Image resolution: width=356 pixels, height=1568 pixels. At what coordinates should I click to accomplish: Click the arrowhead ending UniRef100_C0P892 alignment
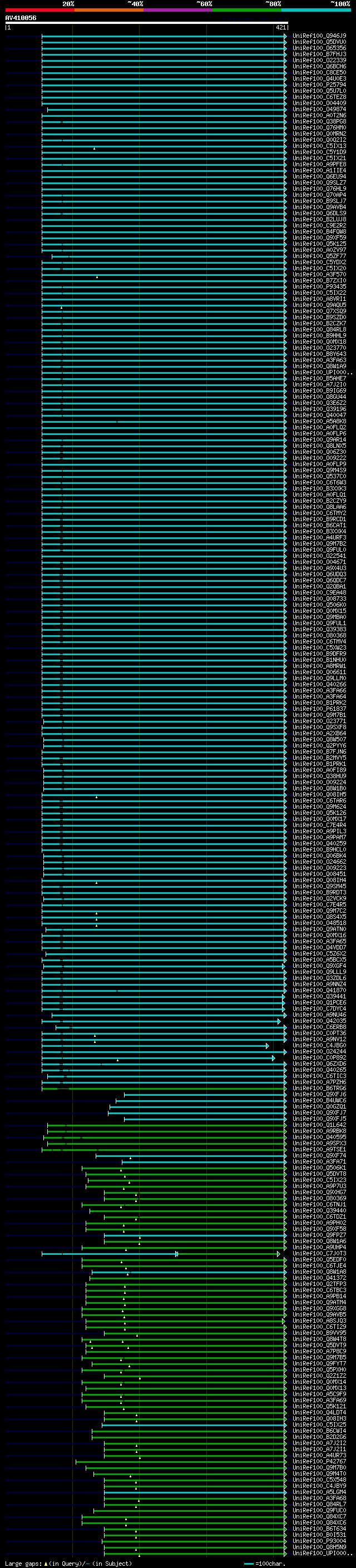pos(273,1058)
